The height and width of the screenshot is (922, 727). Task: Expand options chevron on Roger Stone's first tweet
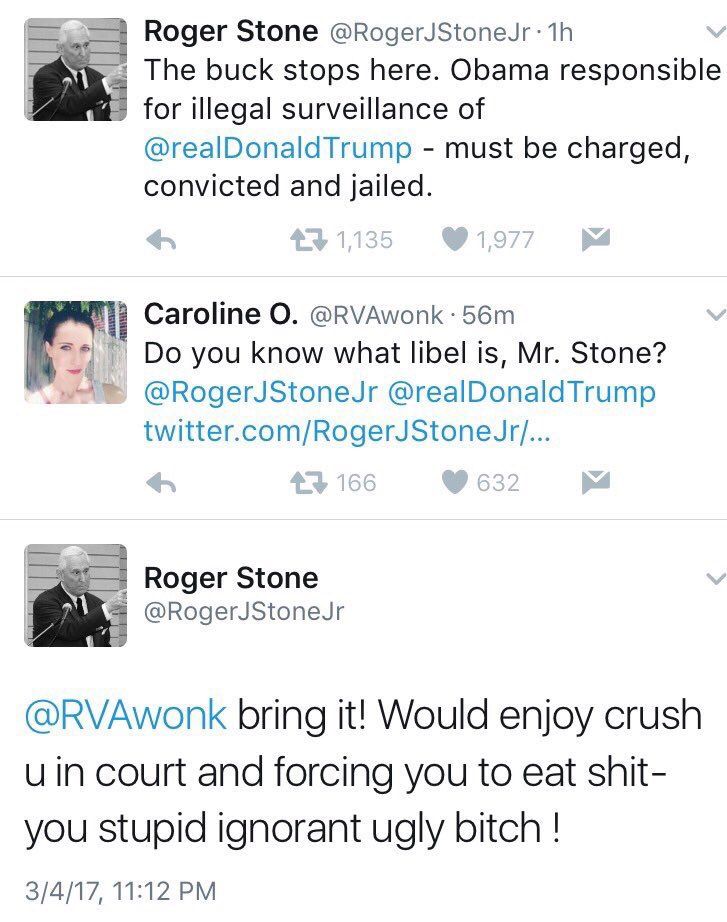[x=715, y=33]
